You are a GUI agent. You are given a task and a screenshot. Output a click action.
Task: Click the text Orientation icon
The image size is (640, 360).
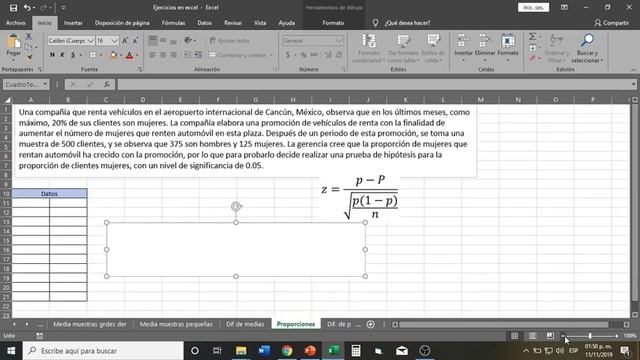pyautogui.click(x=188, y=40)
